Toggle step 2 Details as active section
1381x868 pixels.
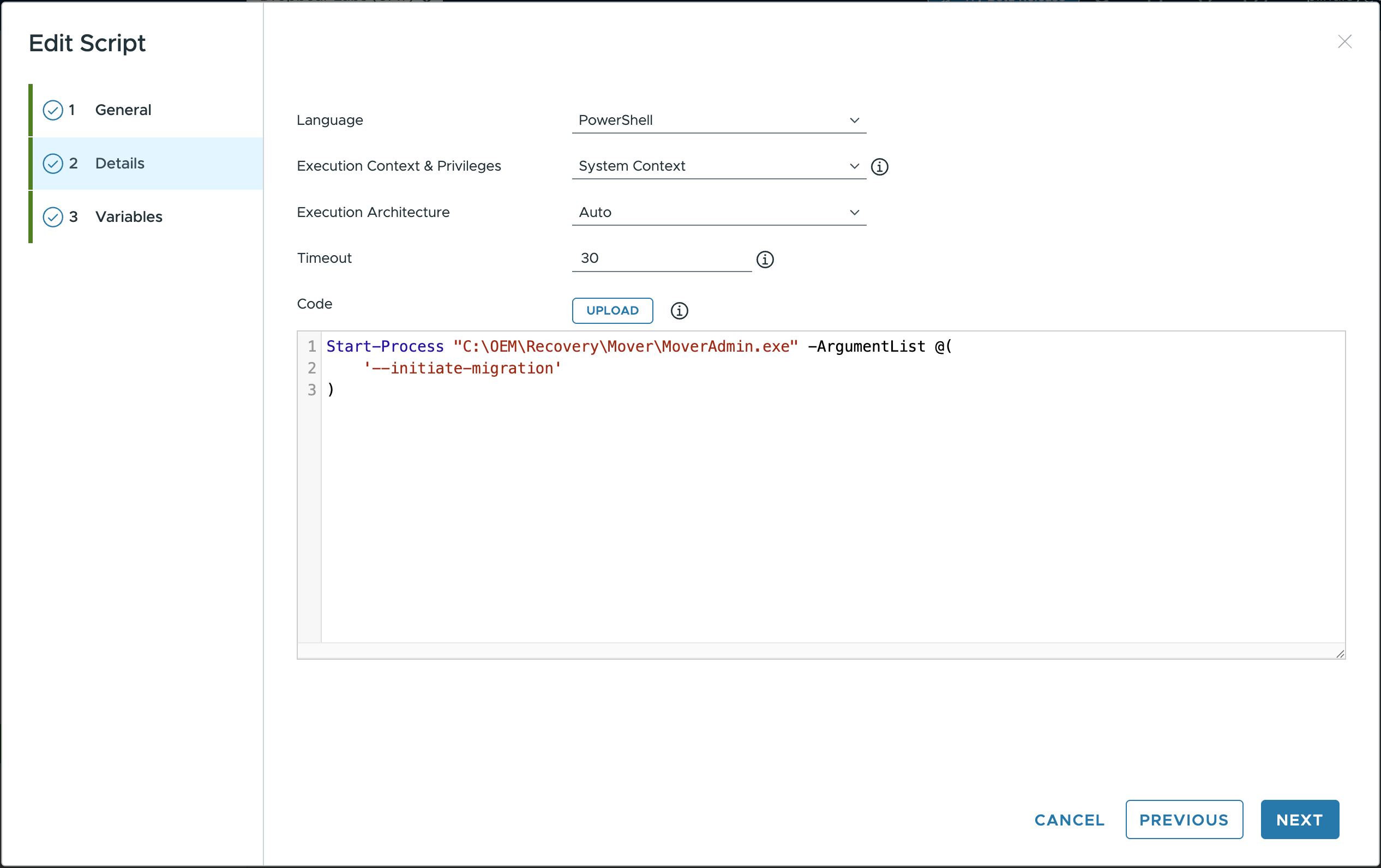point(119,164)
